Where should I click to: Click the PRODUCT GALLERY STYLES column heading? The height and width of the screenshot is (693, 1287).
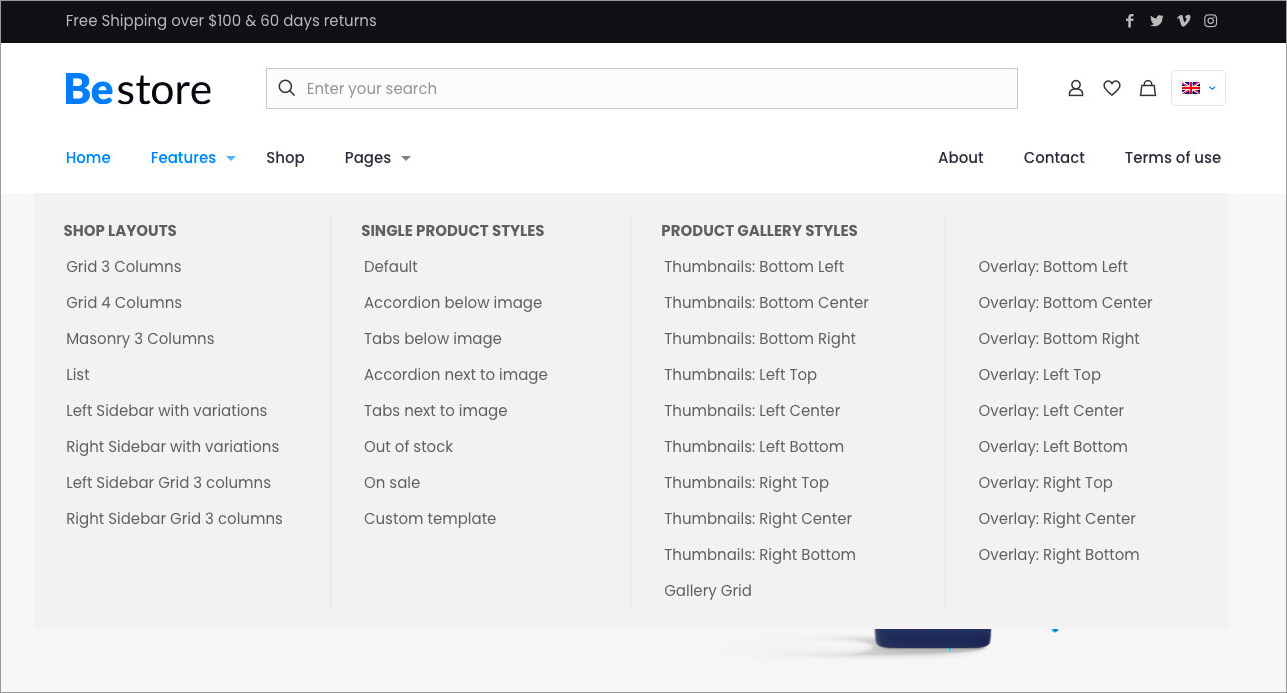[760, 230]
